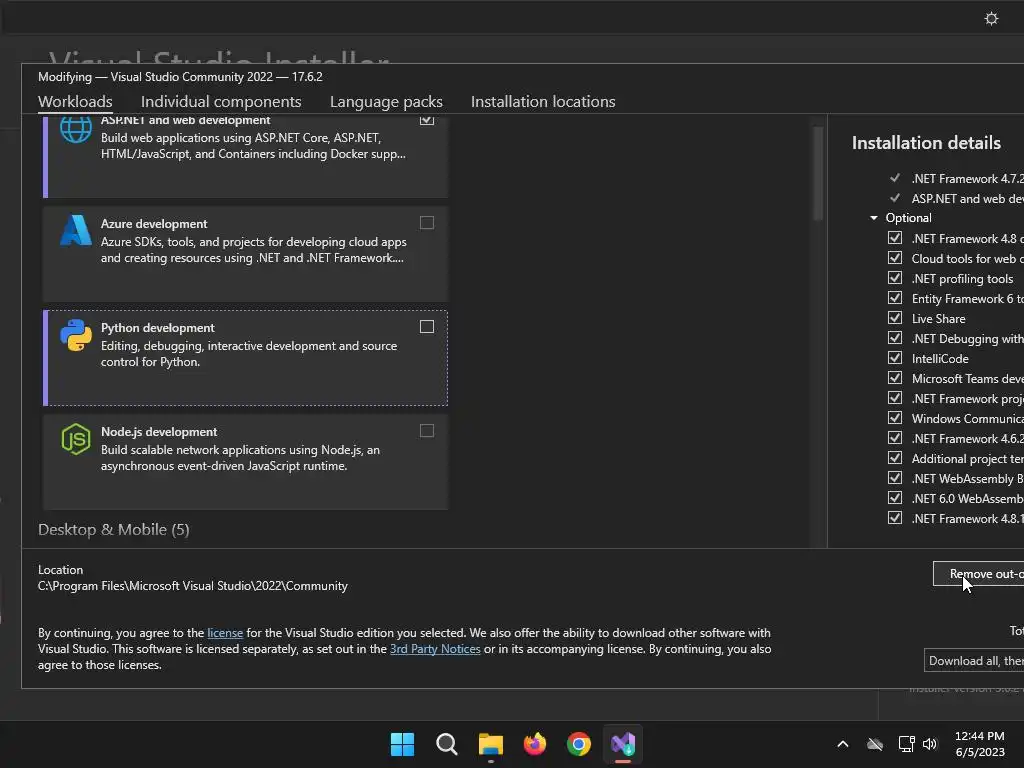Uncheck Live Share component
Screen dimensions: 1024x768
(895, 319)
